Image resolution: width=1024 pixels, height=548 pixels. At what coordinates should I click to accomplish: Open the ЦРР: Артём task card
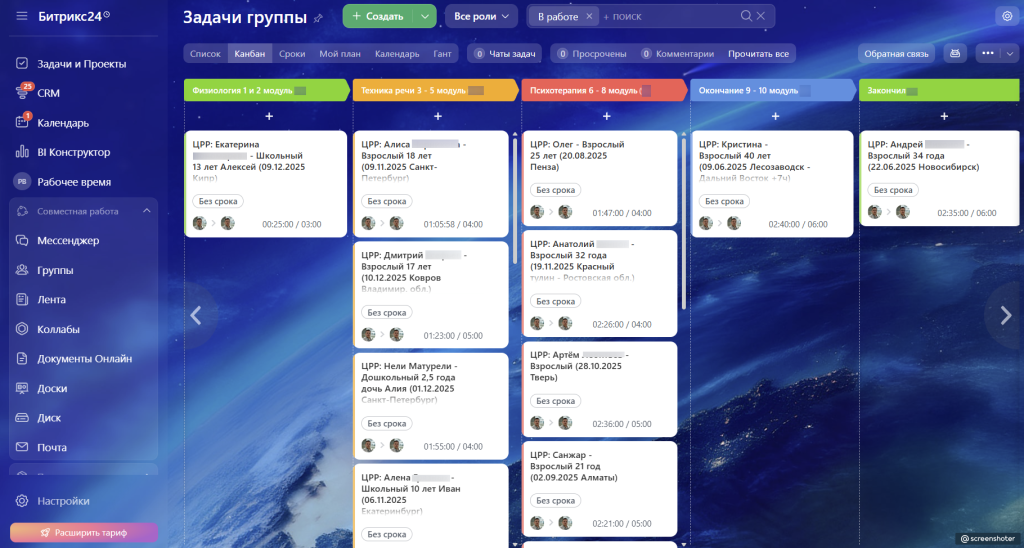600,389
